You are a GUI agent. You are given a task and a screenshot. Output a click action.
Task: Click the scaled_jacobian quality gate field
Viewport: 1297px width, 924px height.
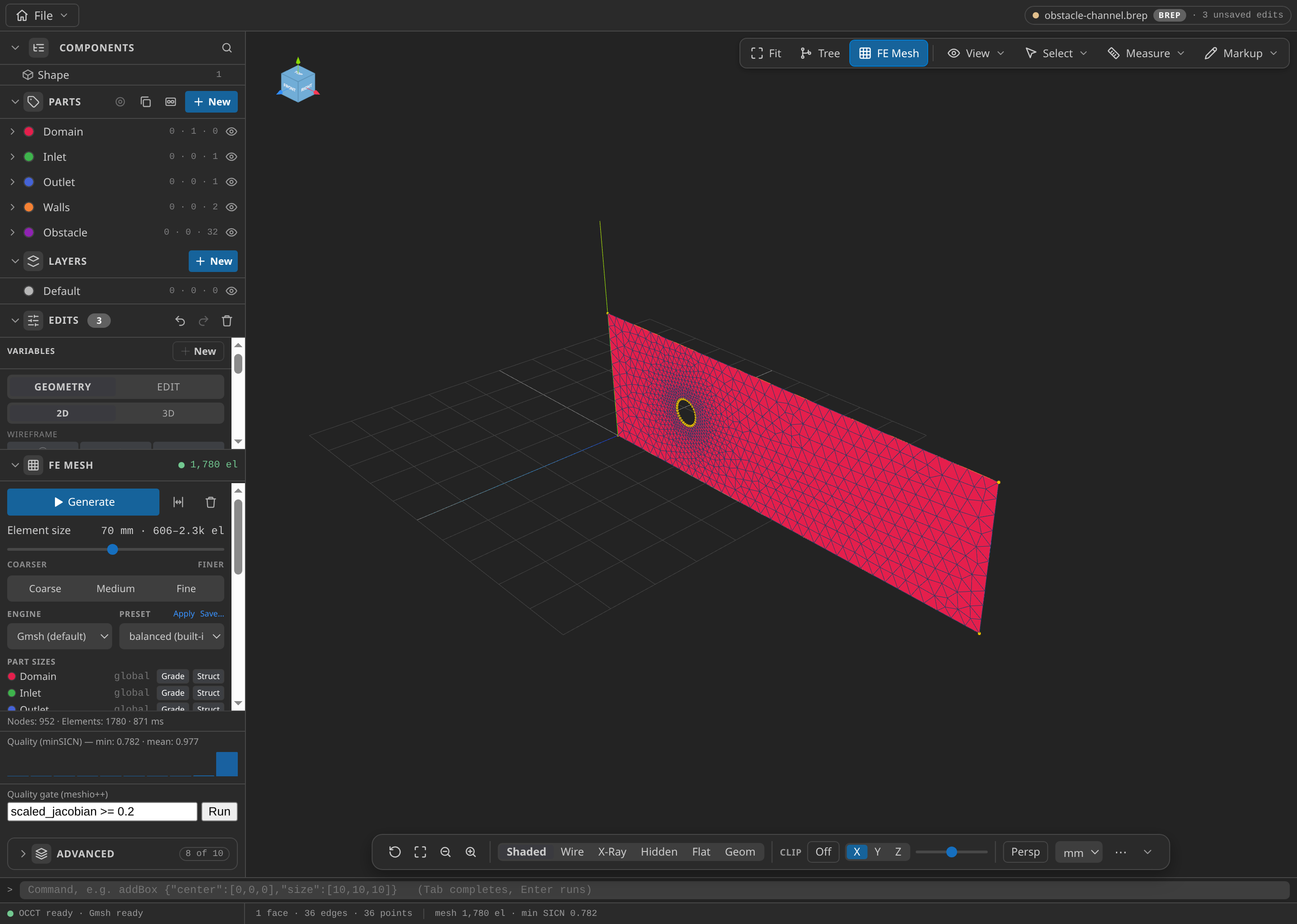coord(102,811)
